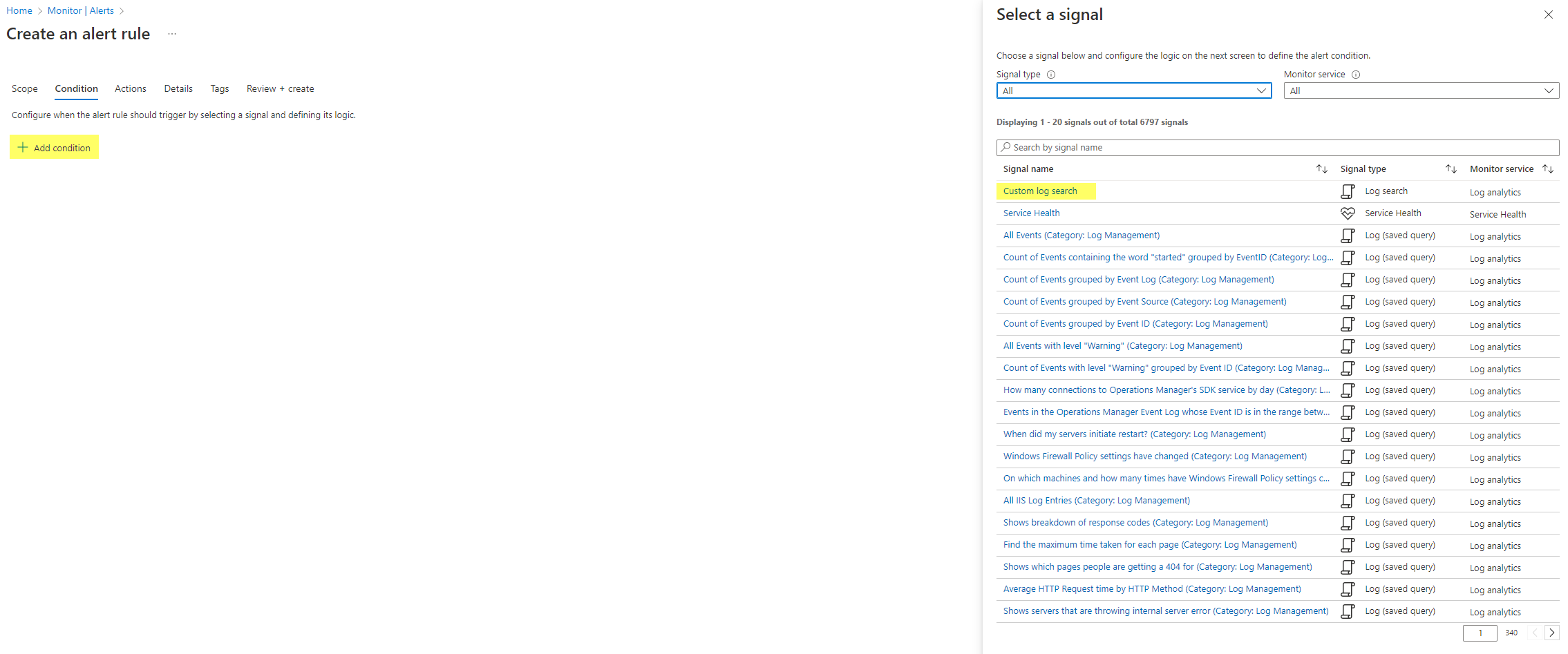This screenshot has height=654, width=1568.
Task: Close the Select a signal panel
Action: click(1549, 15)
